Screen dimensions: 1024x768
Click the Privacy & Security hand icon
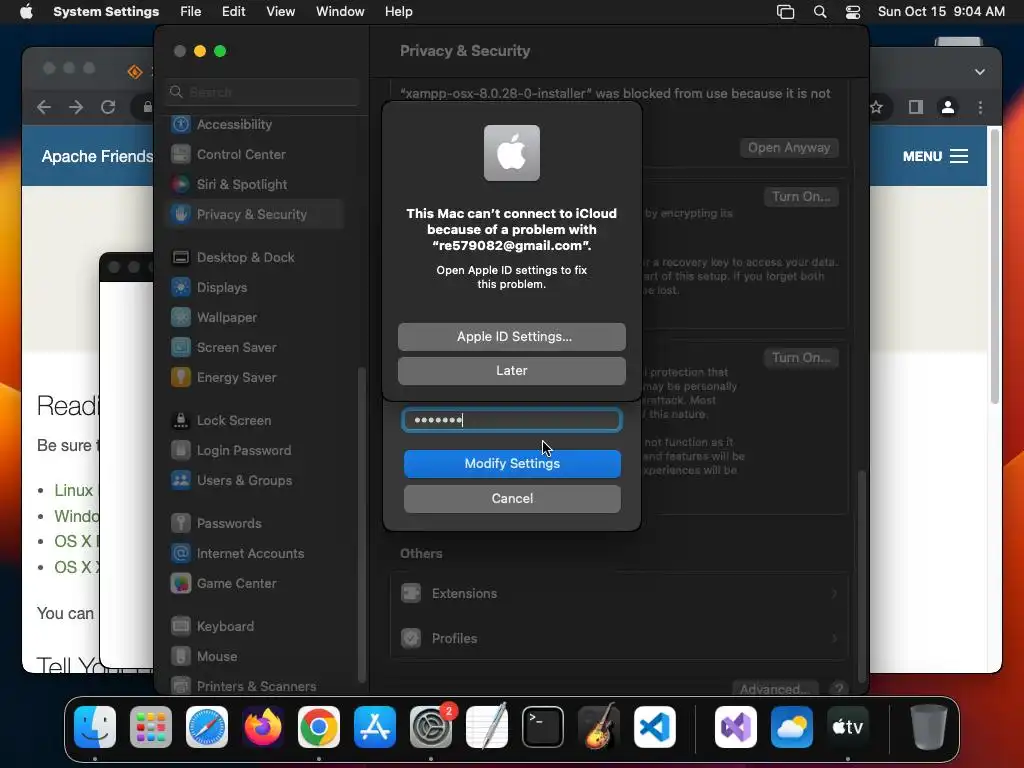pyautogui.click(x=180, y=214)
